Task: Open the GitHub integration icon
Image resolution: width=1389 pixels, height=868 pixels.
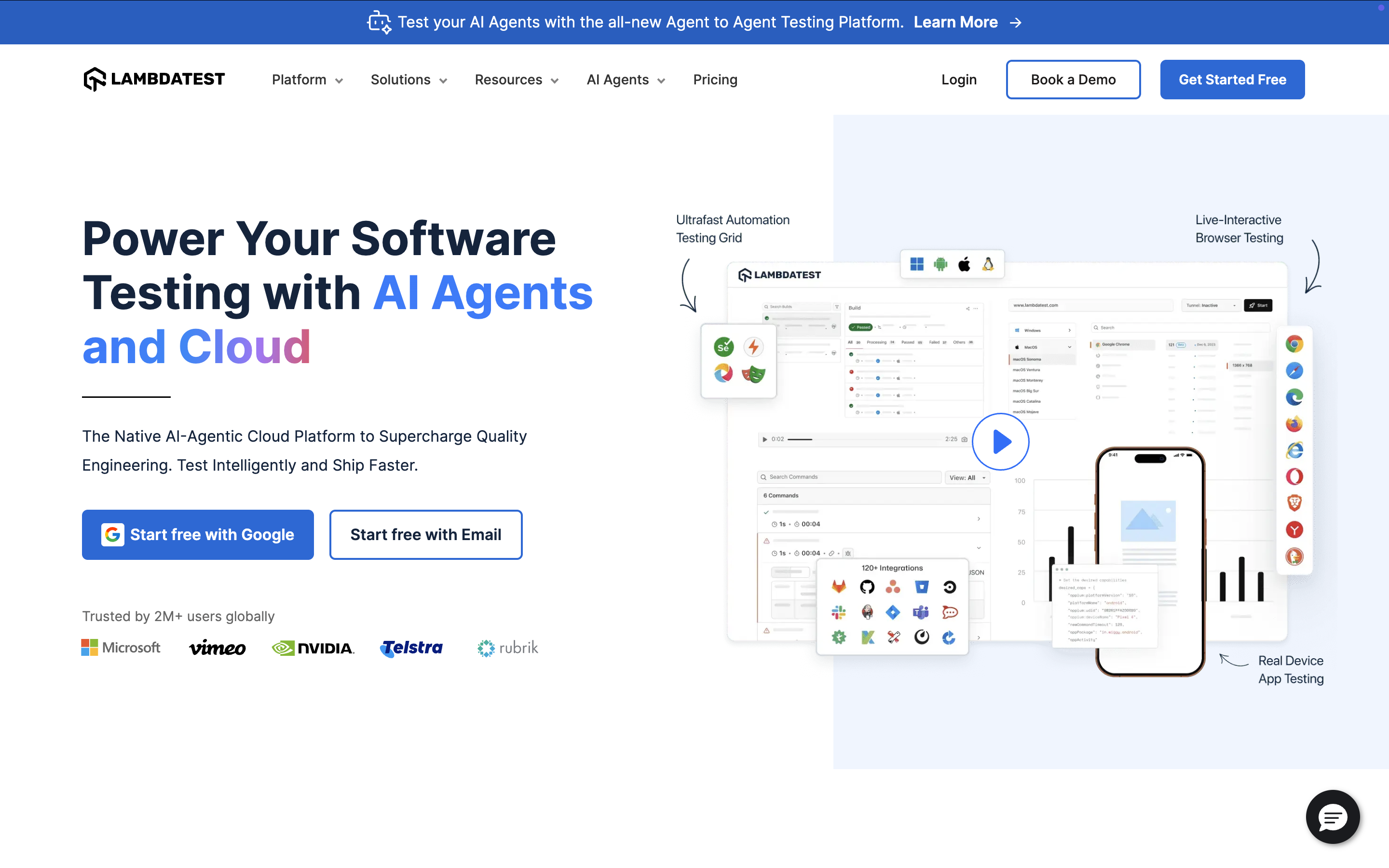Action: [x=867, y=587]
